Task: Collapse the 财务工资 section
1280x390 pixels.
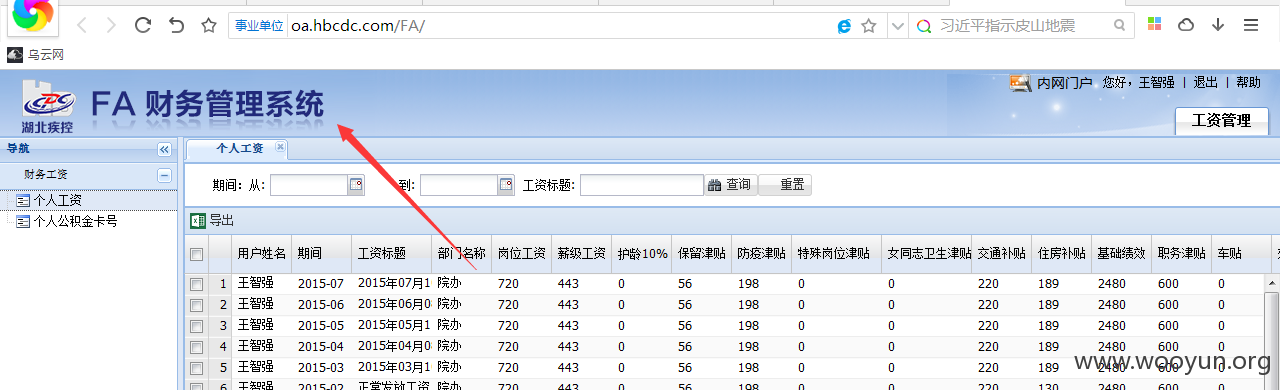Action: (164, 175)
